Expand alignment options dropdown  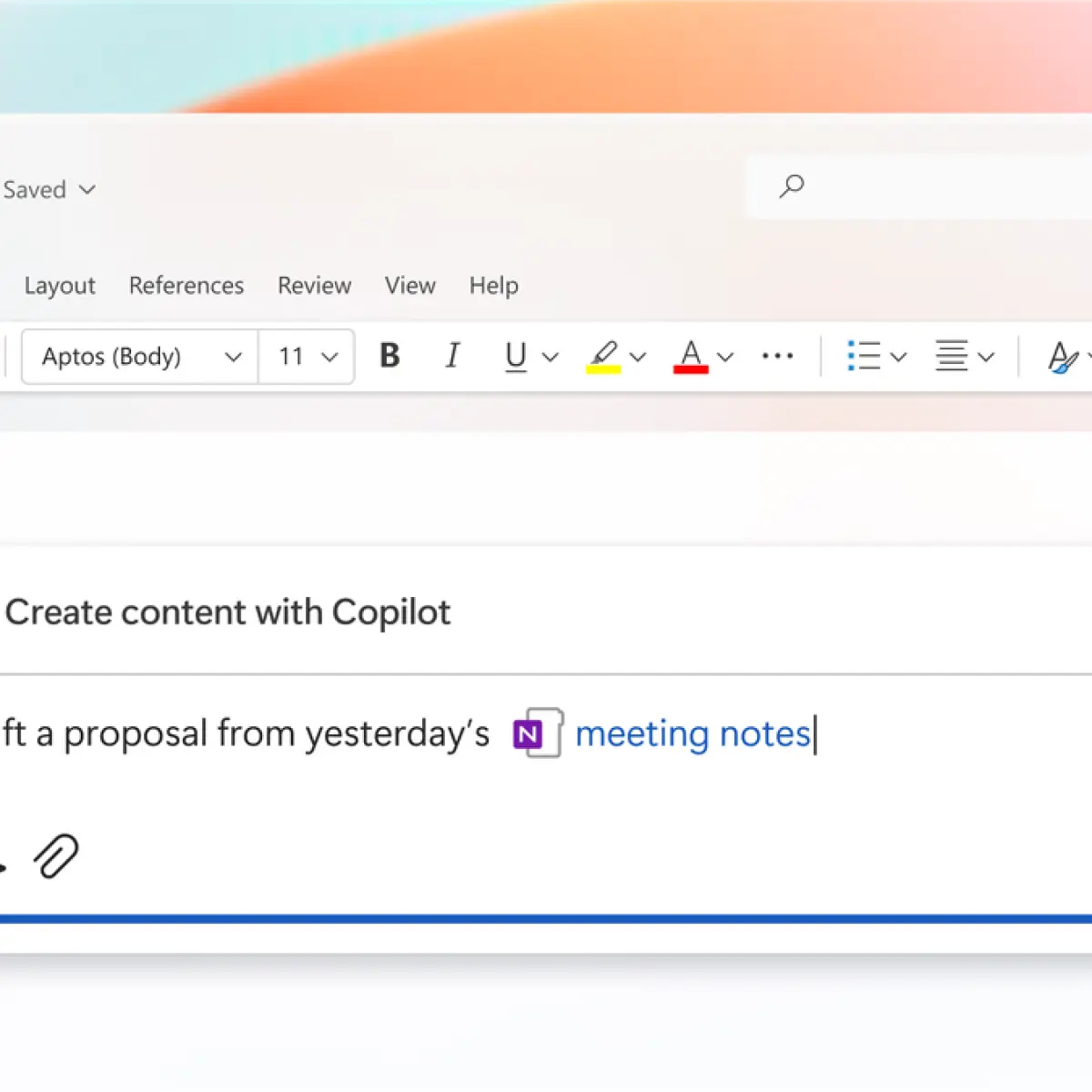986,357
